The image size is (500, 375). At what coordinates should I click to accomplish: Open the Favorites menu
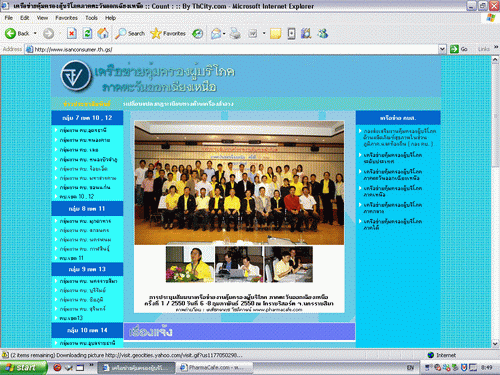pyautogui.click(x=66, y=18)
